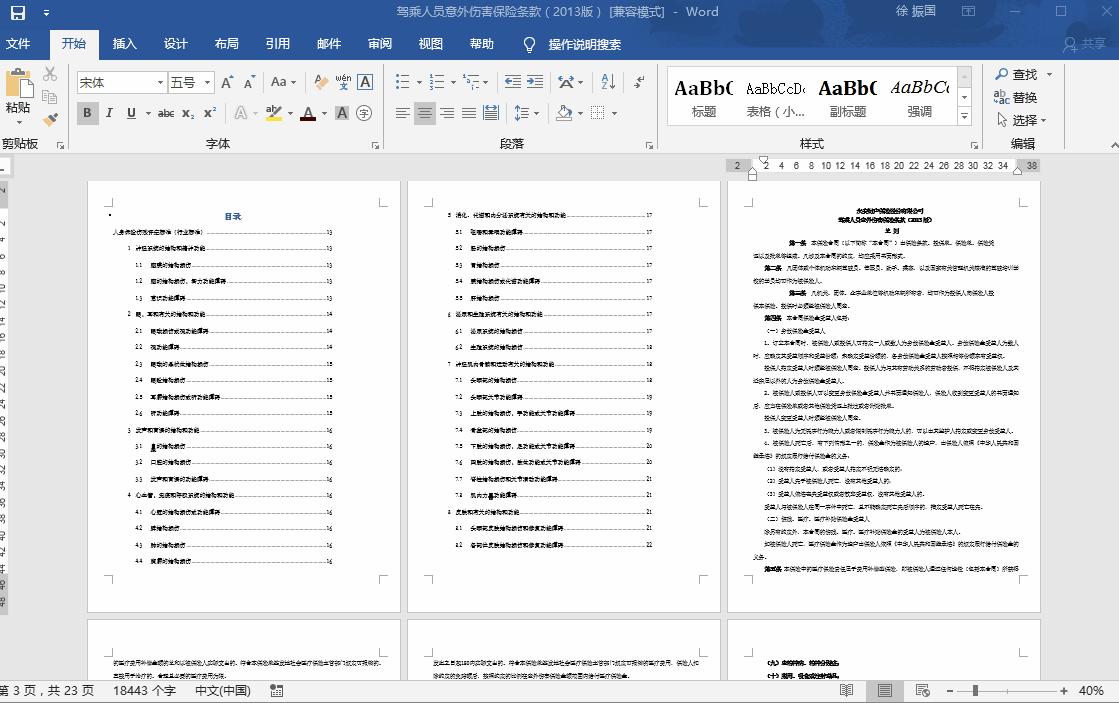Expand the line spacing dropdown

(536, 114)
